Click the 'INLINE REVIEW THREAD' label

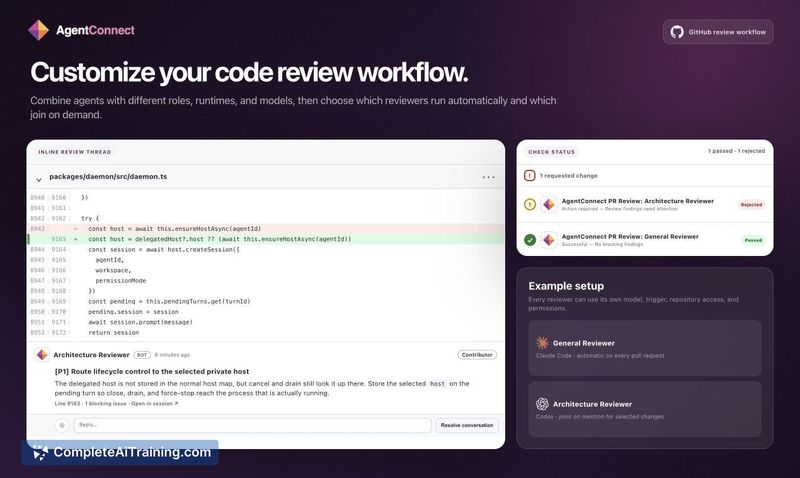tap(74, 152)
